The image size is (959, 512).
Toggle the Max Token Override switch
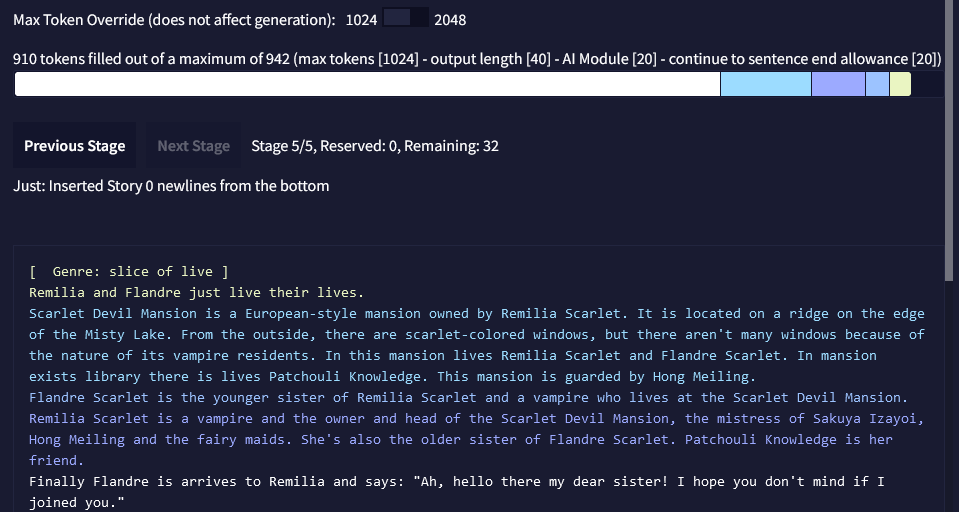coord(405,17)
